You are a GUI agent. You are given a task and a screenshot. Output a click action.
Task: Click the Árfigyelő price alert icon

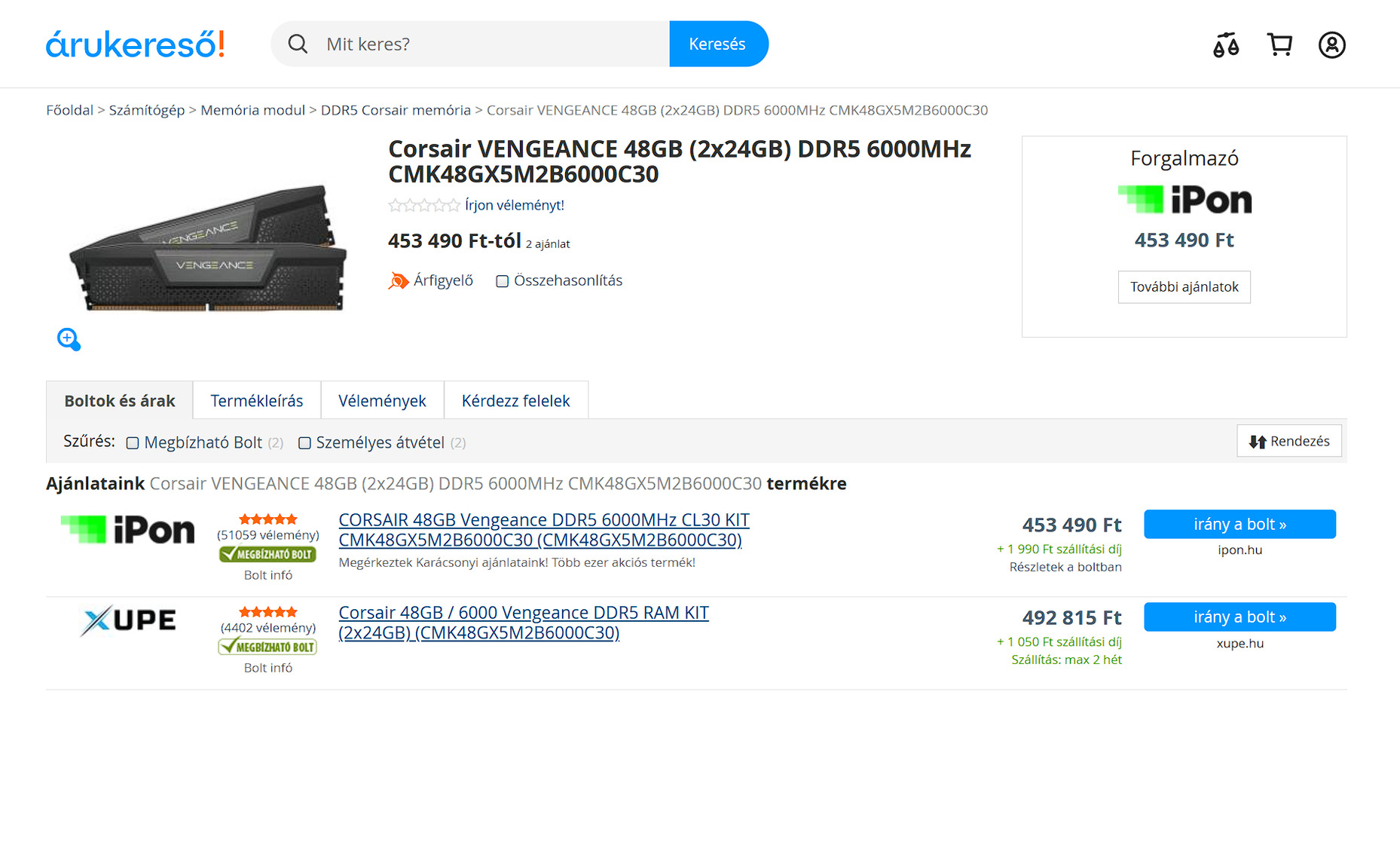[399, 280]
